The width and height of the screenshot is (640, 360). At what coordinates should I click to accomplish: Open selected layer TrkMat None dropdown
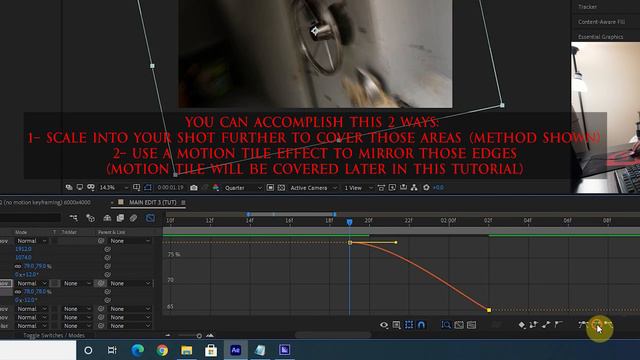tap(77, 283)
